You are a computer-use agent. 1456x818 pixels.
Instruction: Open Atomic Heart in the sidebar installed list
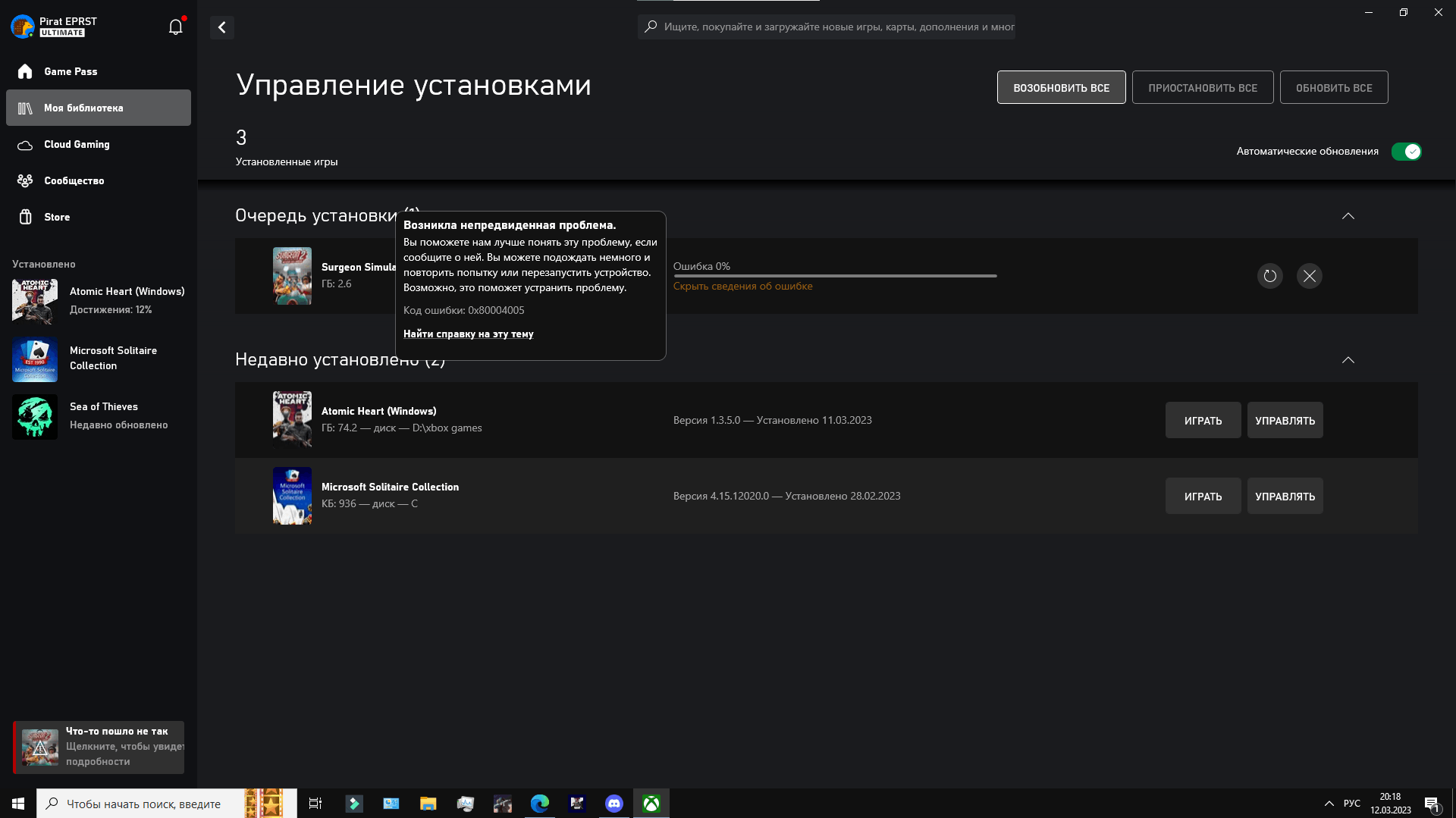tap(99, 301)
